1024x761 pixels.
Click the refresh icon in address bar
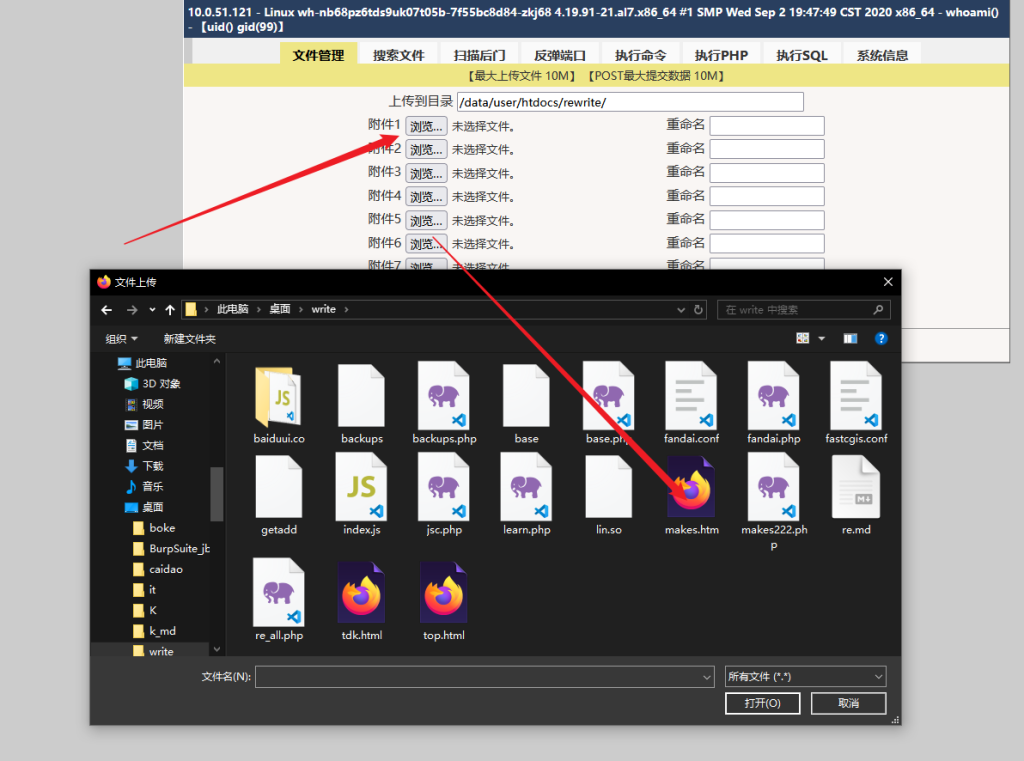pos(699,310)
